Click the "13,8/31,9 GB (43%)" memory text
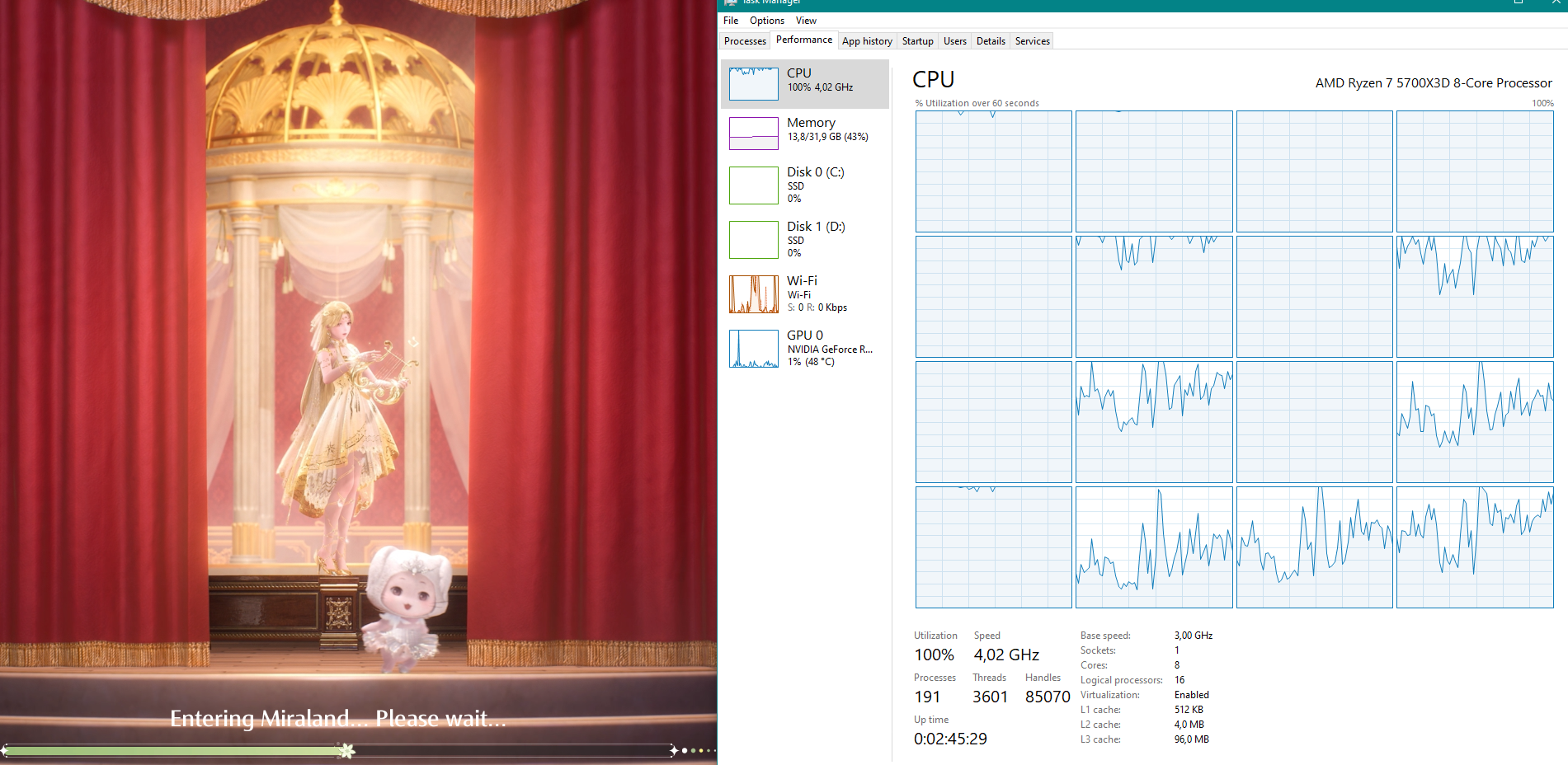 tap(827, 137)
